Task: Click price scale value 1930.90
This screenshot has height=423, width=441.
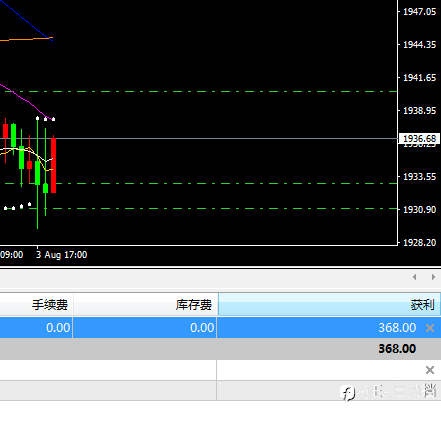Action: click(x=419, y=210)
